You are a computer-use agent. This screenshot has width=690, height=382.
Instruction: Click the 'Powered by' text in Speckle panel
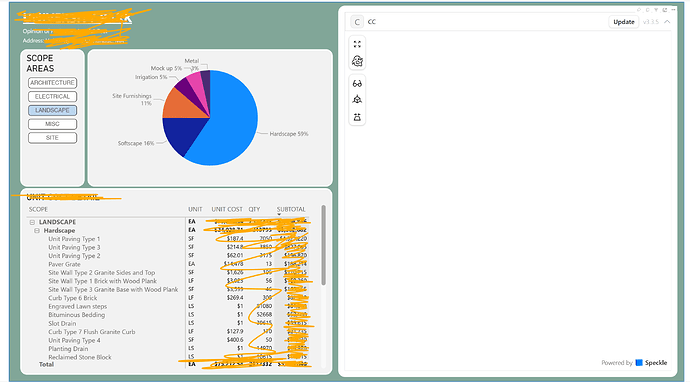coord(617,363)
